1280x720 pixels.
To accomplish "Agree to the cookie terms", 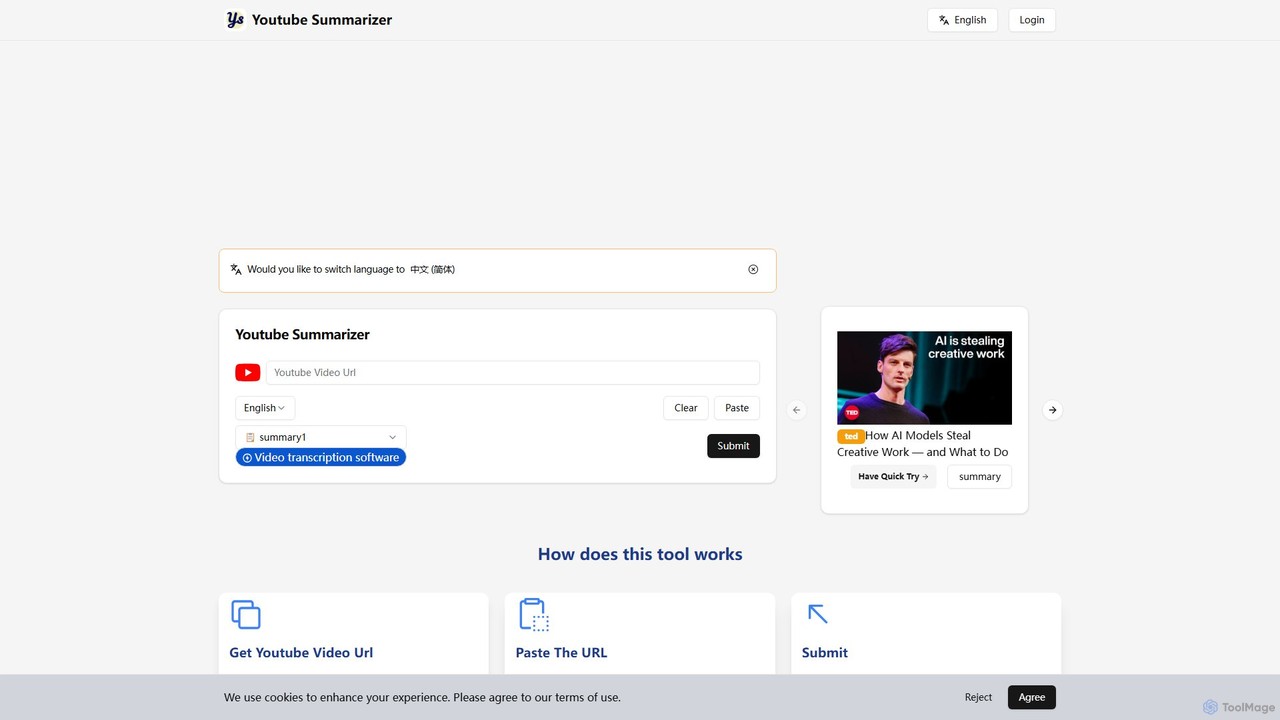I will tap(1032, 697).
